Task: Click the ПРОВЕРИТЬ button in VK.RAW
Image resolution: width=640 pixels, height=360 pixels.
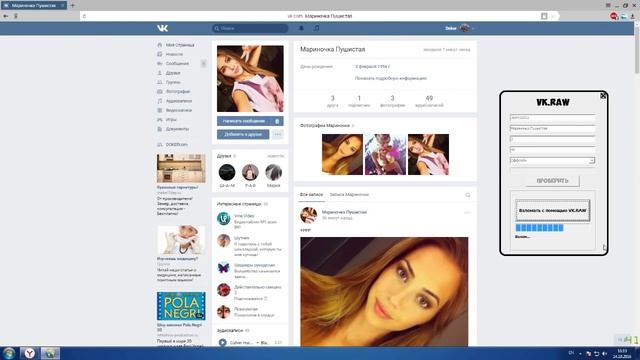Action: (x=552, y=181)
